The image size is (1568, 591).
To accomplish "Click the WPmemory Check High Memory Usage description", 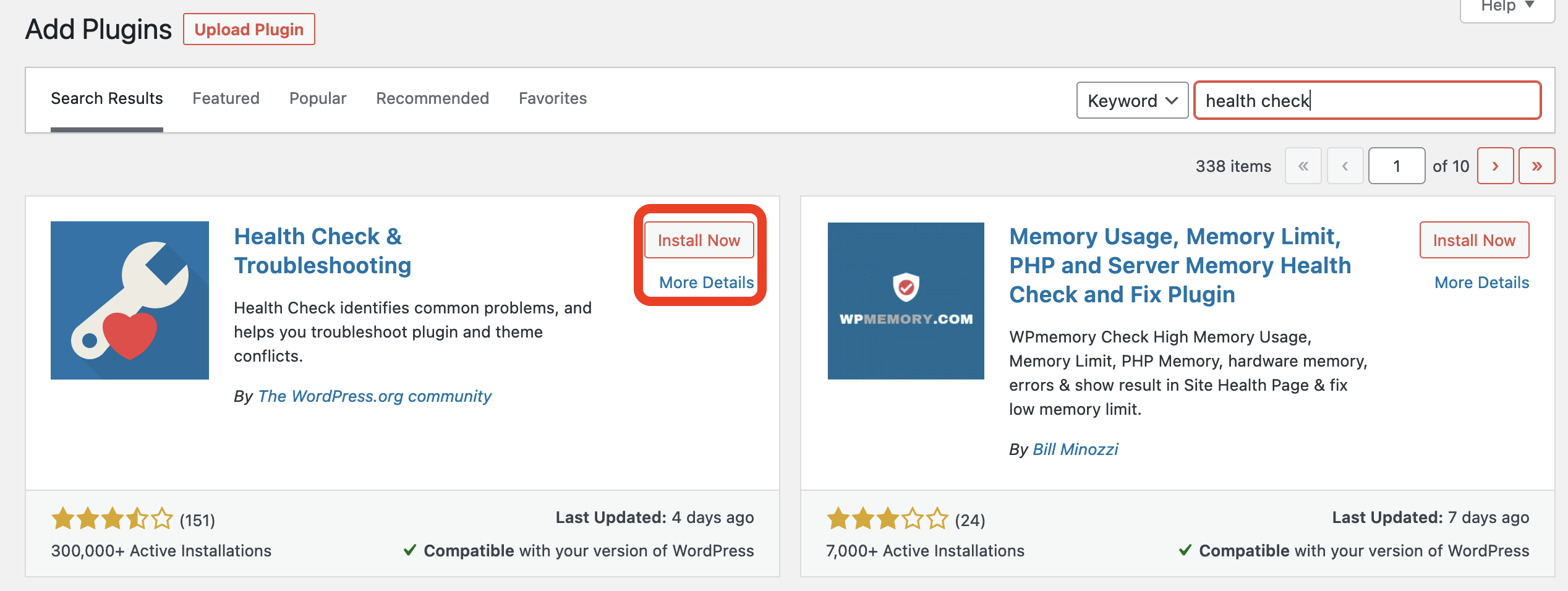I will [1188, 373].
